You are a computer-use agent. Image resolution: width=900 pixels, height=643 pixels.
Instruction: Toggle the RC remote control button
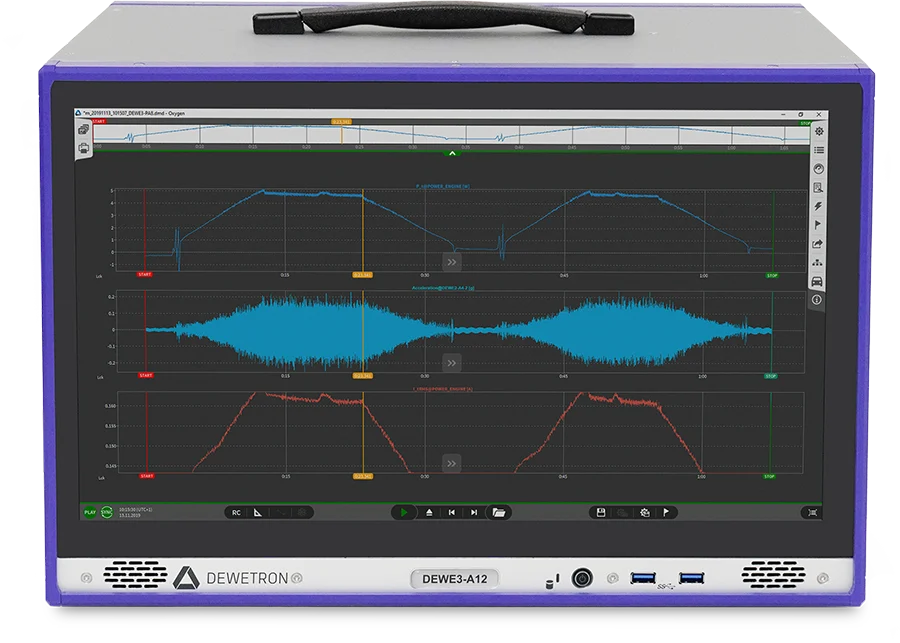pyautogui.click(x=236, y=513)
